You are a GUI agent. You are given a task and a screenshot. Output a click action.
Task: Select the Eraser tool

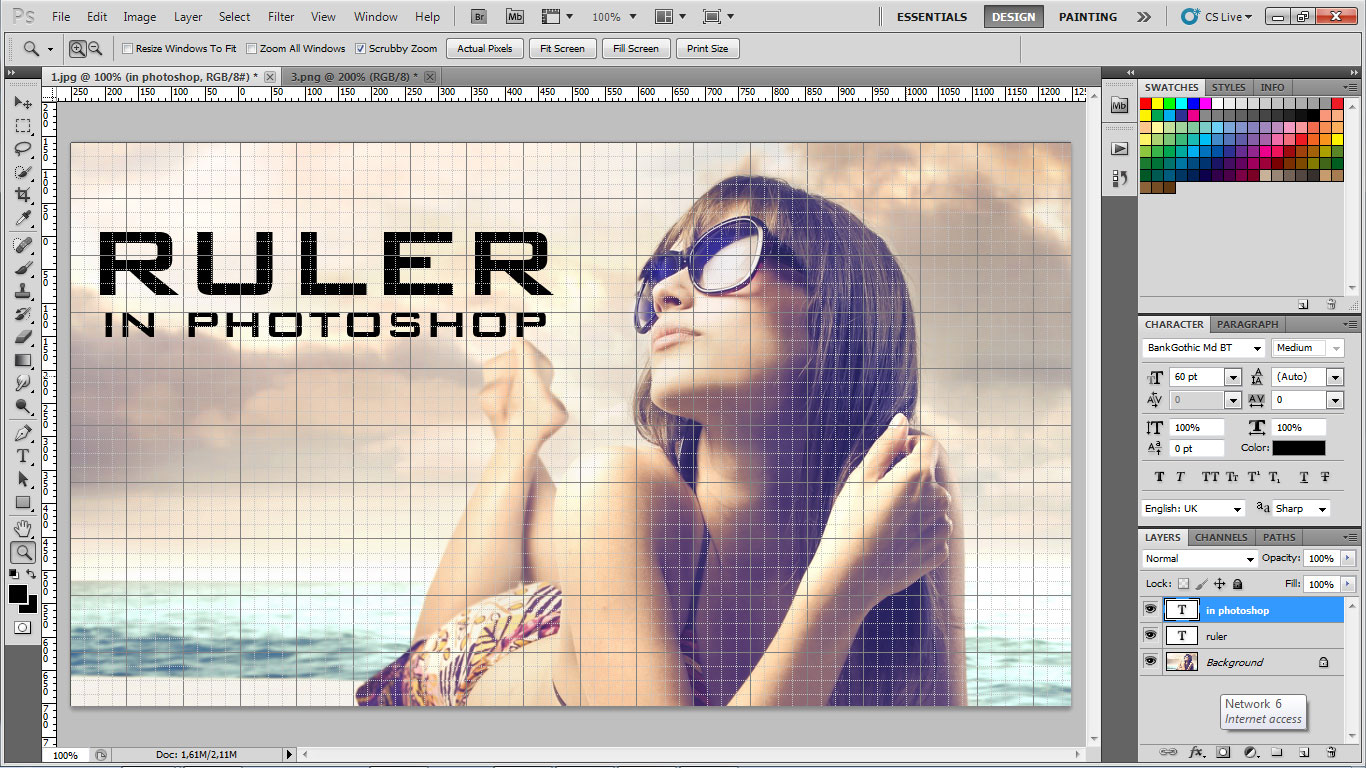click(x=22, y=337)
